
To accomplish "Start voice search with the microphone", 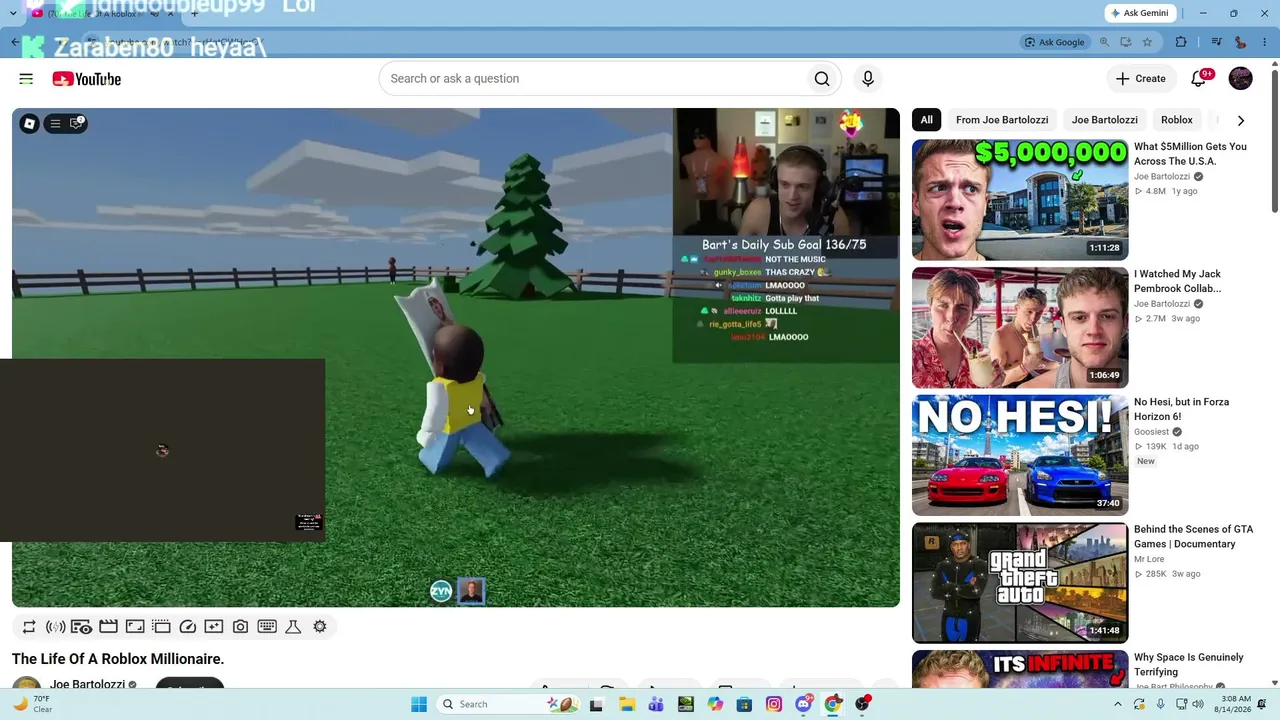I will [x=868, y=79].
